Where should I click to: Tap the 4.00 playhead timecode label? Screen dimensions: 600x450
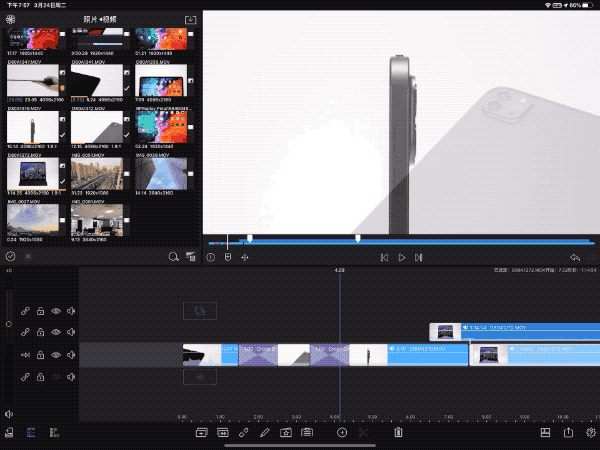339,270
